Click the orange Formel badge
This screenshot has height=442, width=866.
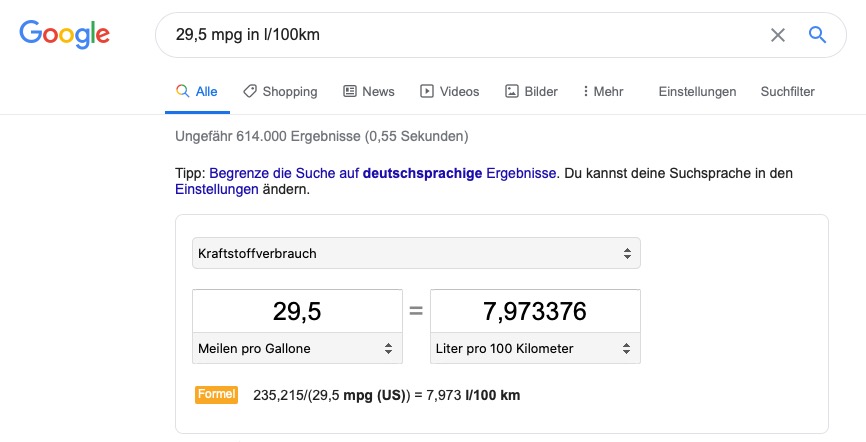[x=216, y=395]
